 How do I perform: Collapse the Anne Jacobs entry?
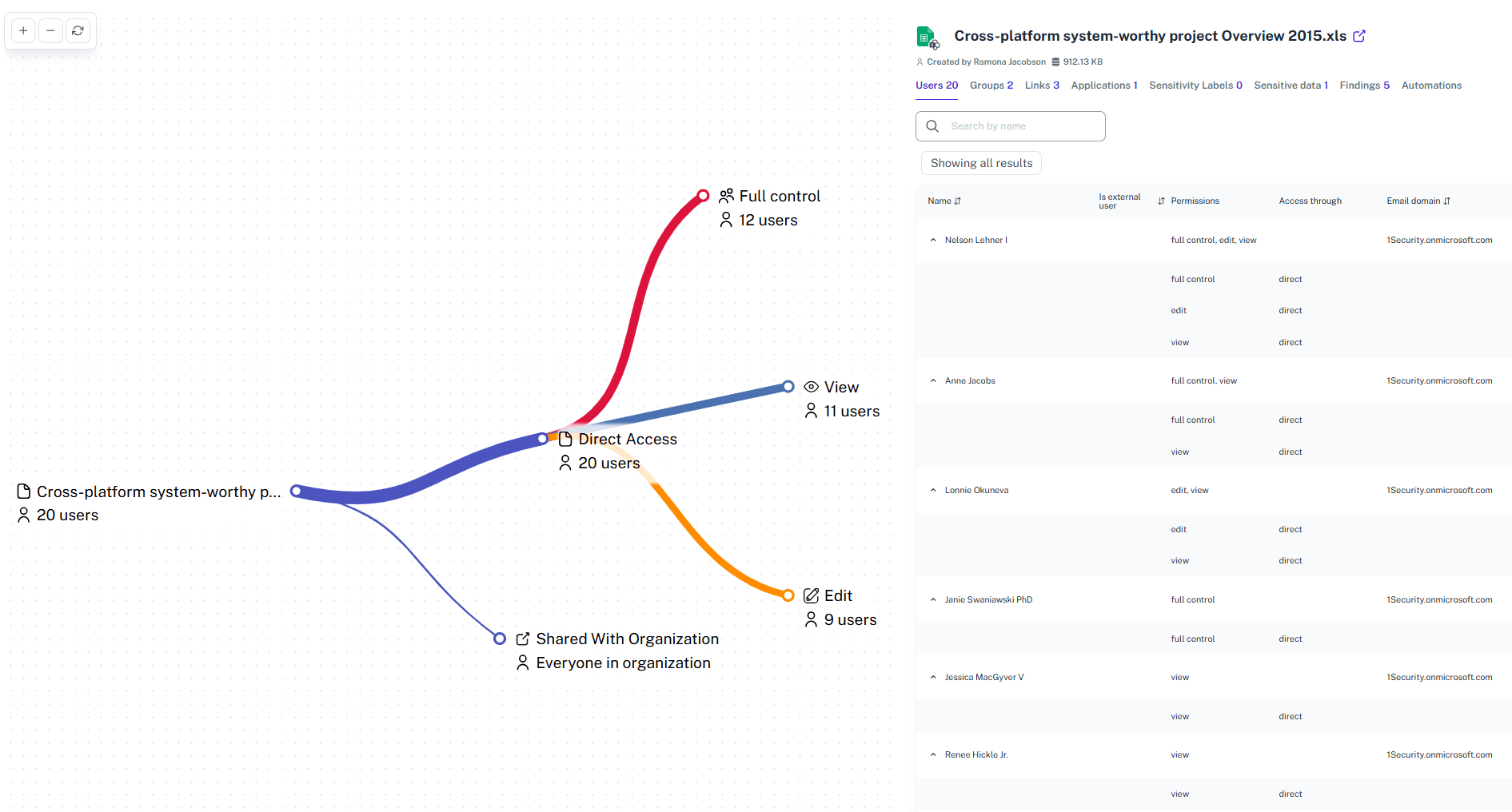click(932, 380)
